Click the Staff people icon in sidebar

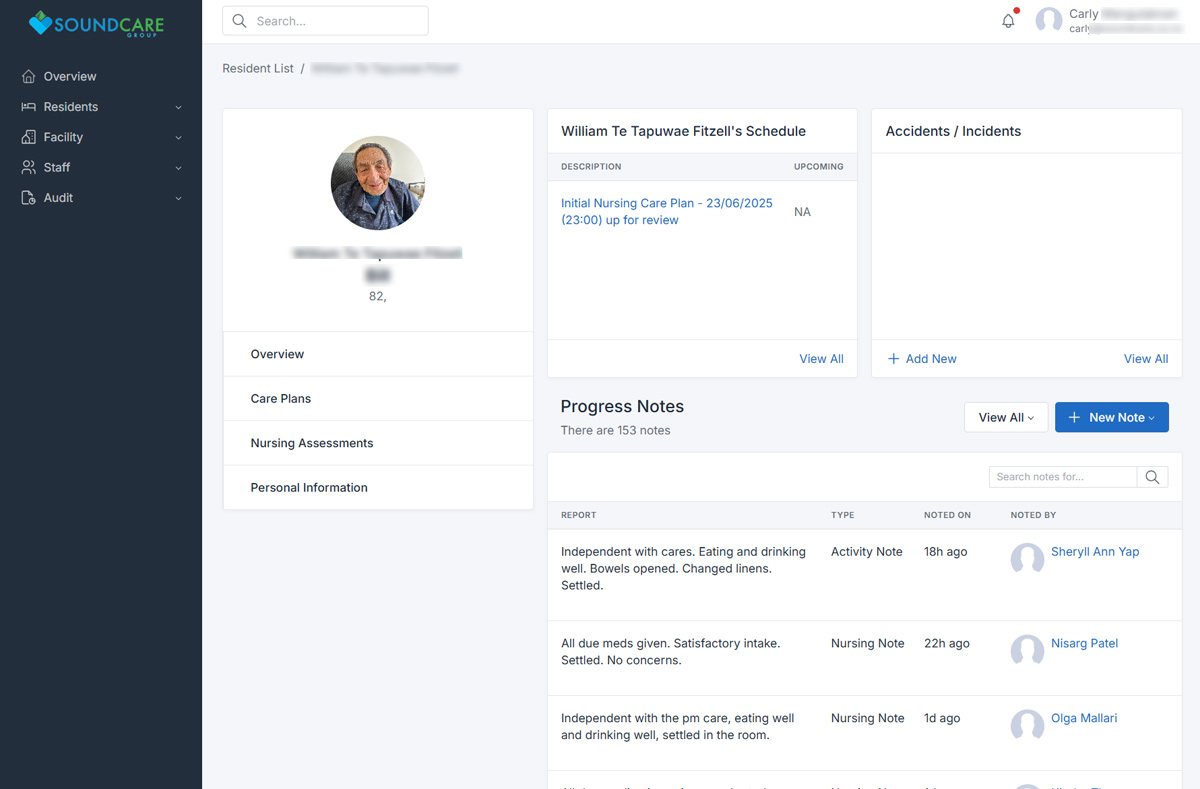(x=28, y=168)
